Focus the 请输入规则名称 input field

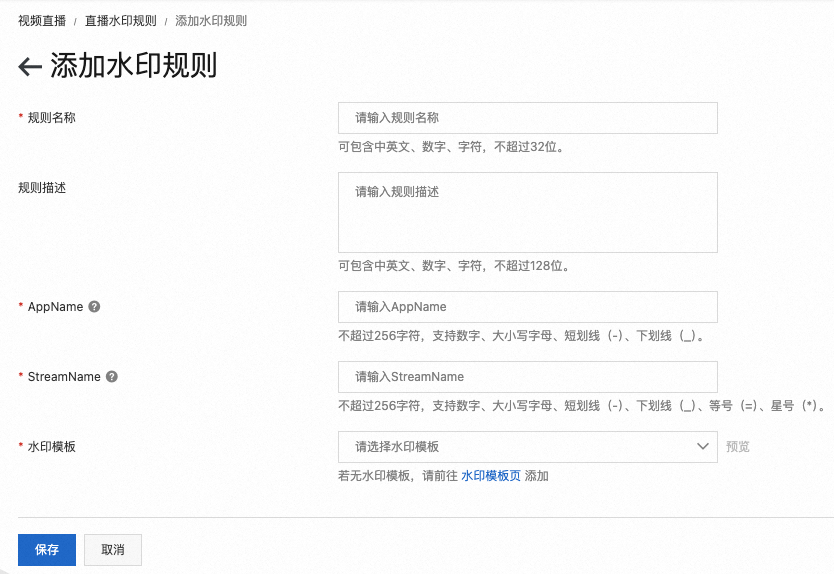pyautogui.click(x=528, y=118)
